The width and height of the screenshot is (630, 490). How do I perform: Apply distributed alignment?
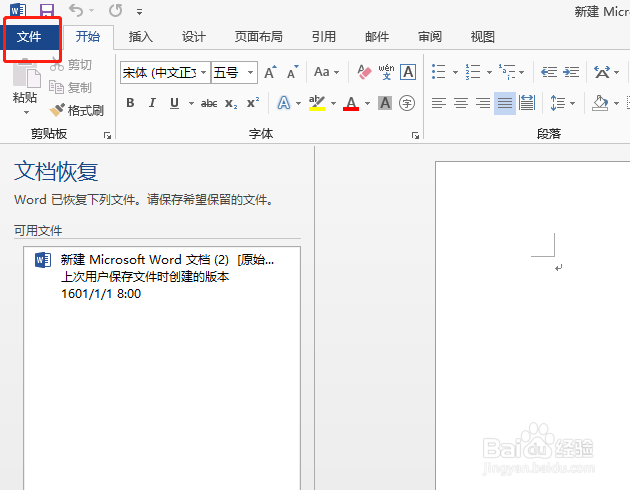[x=527, y=103]
